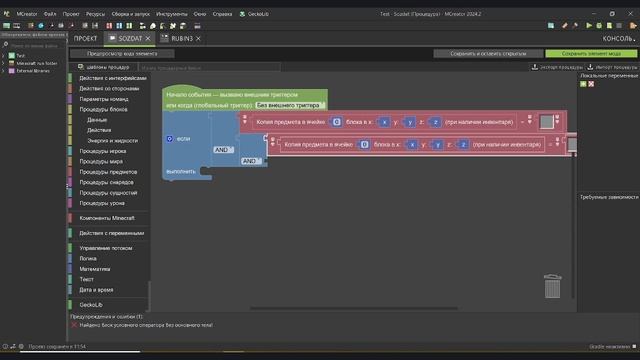Screen dimensions: 640x360
Task: Click green 'Сохранить элемент мода' button
Action: (591, 53)
